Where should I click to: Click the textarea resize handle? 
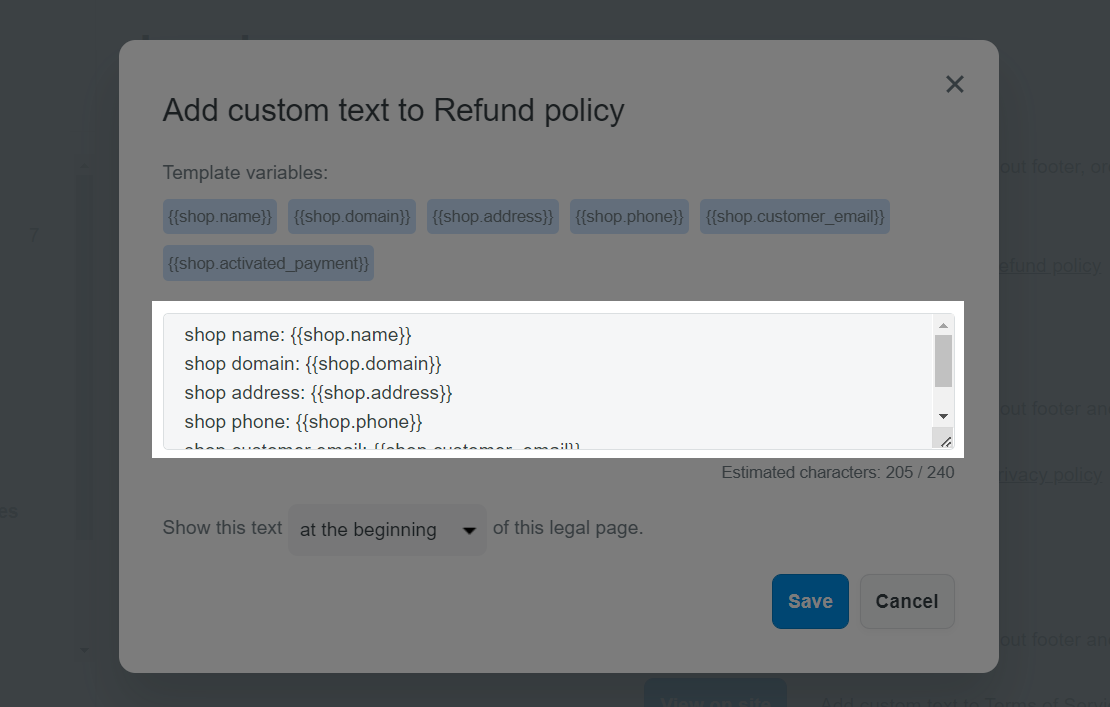(x=945, y=441)
